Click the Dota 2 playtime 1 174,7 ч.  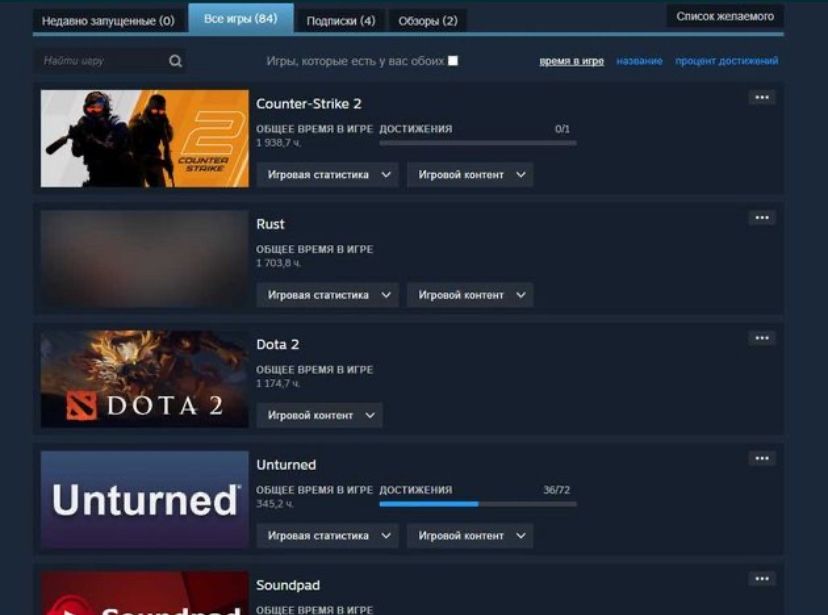pos(278,384)
